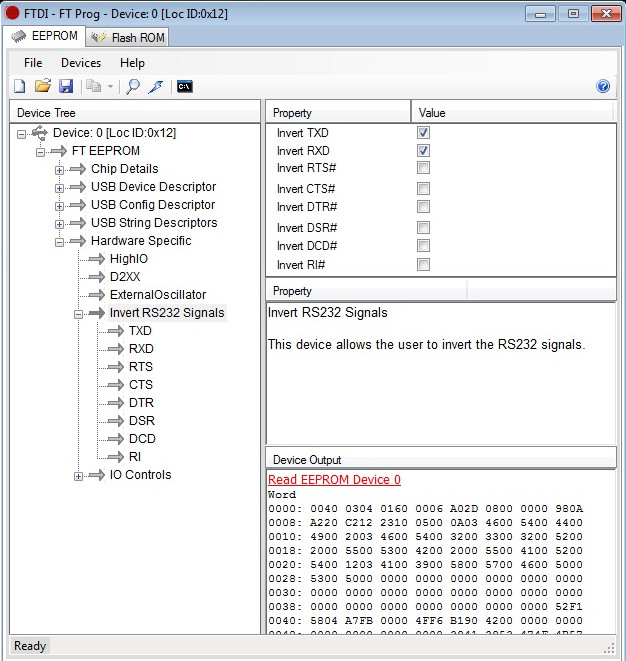Click the Device Output panel header
Viewport: 626px width, 661px height.
(x=441, y=459)
